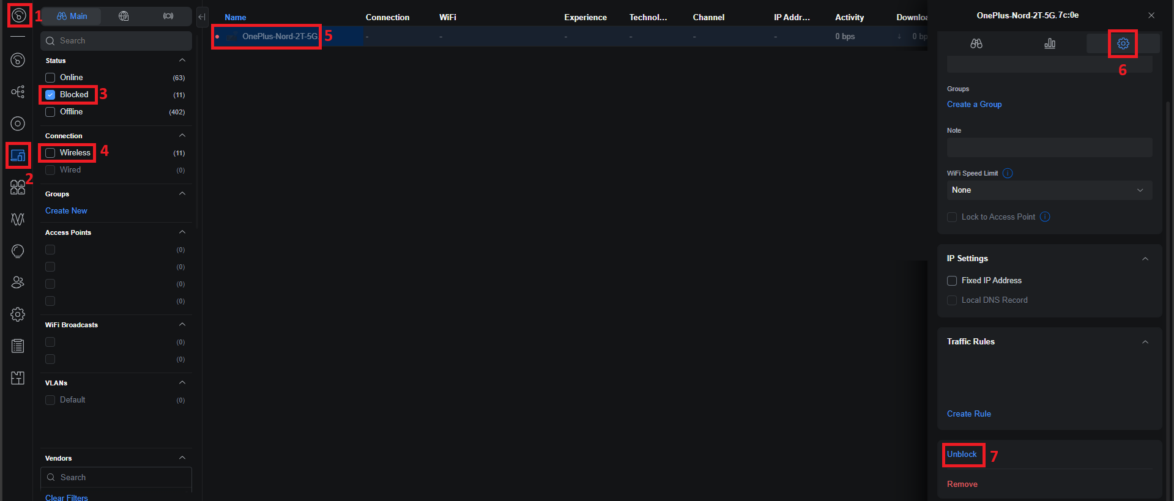
Task: Collapse the filter sidebar with arrow icon
Action: (x=201, y=17)
